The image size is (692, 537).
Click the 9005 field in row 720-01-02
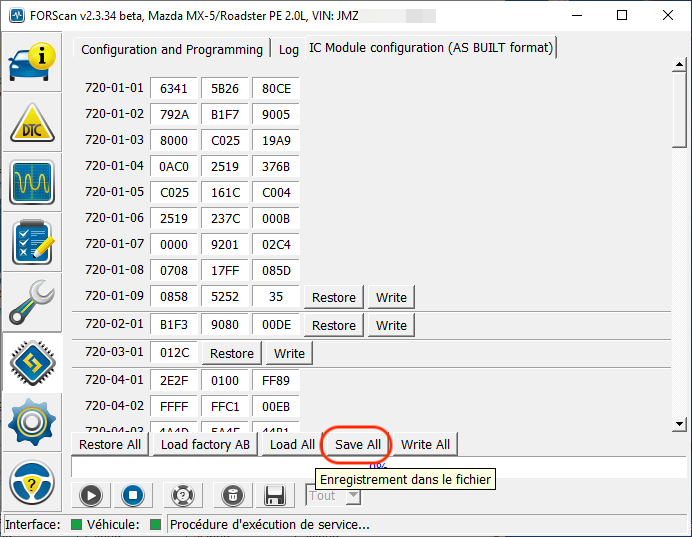[276, 115]
